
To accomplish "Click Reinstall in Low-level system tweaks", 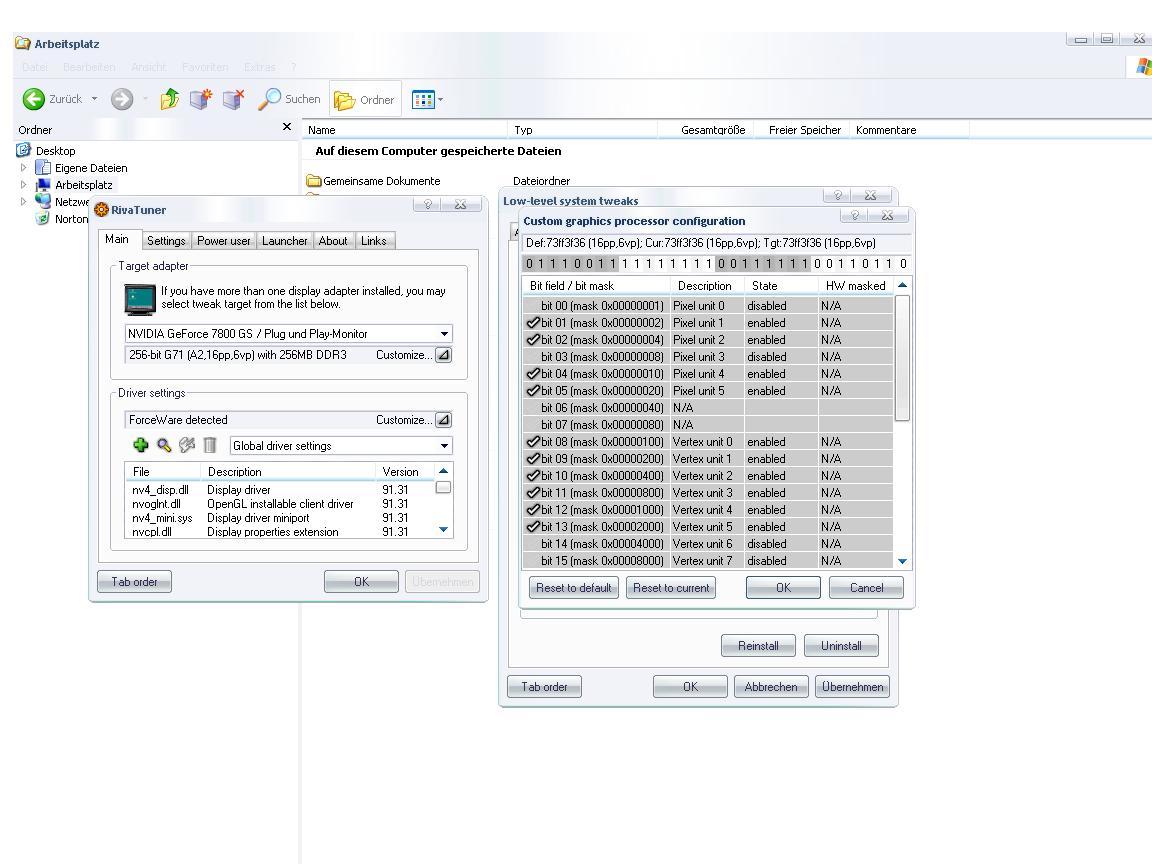I will [758, 646].
